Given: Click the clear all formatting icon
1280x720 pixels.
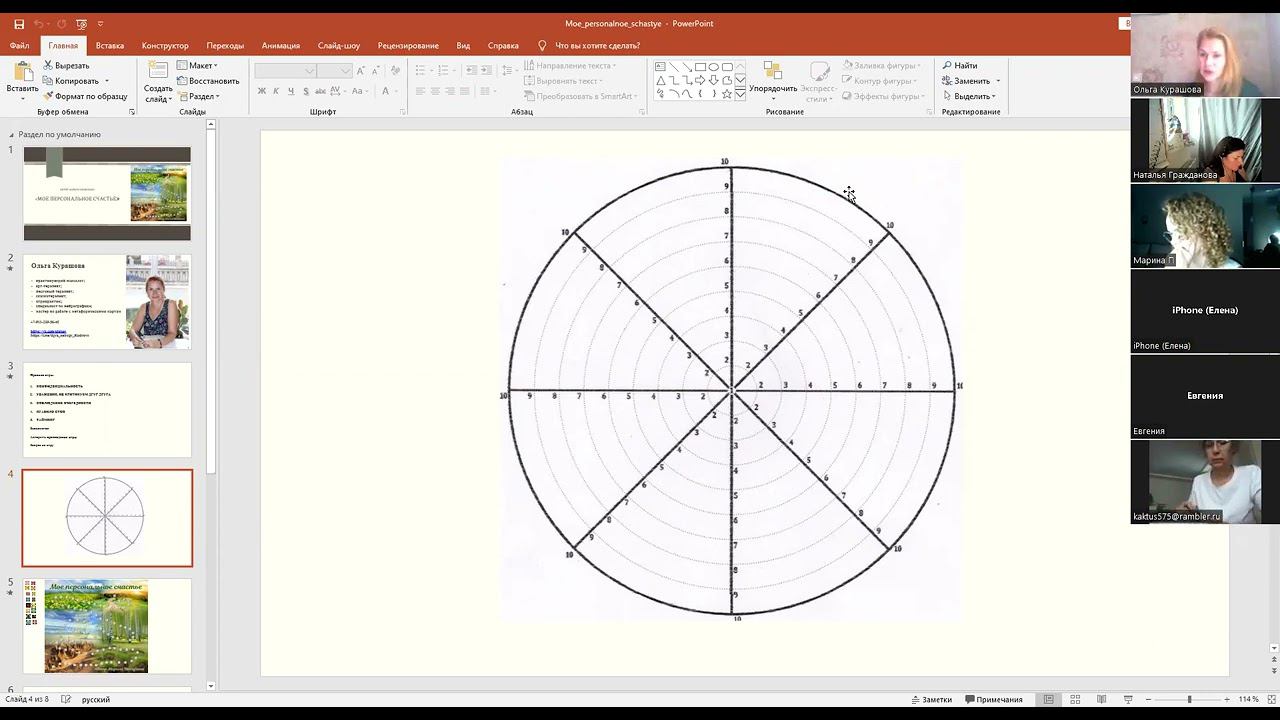Looking at the screenshot, I should [396, 70].
